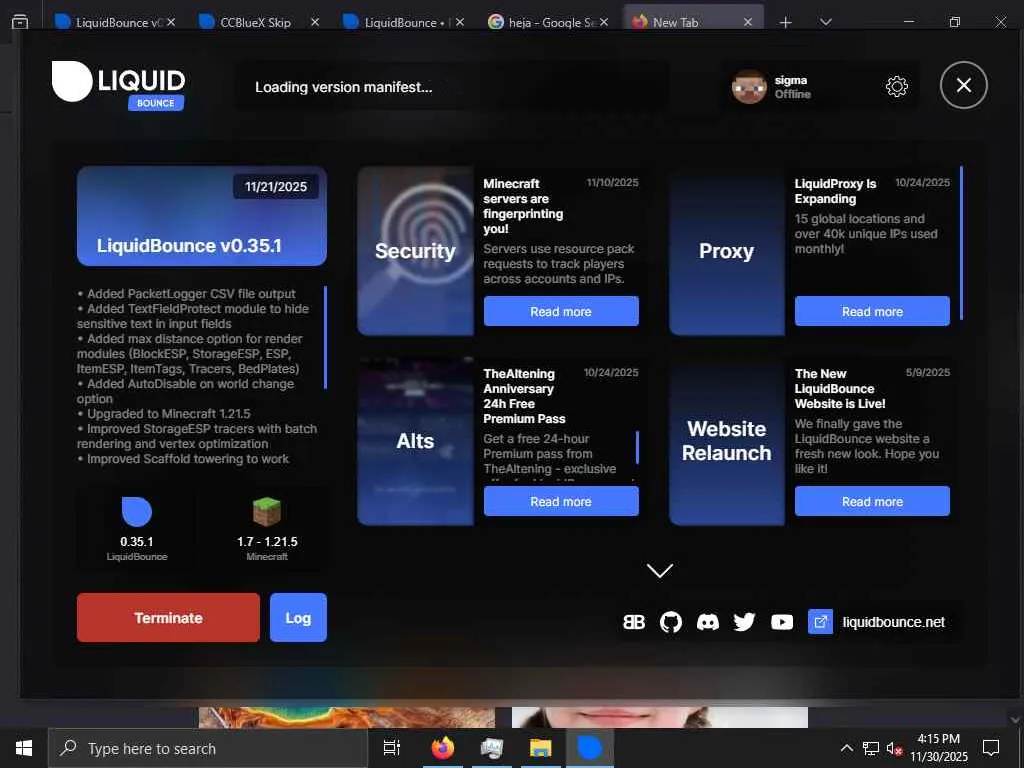The image size is (1024, 768).
Task: Terminate the running client
Action: tap(168, 617)
